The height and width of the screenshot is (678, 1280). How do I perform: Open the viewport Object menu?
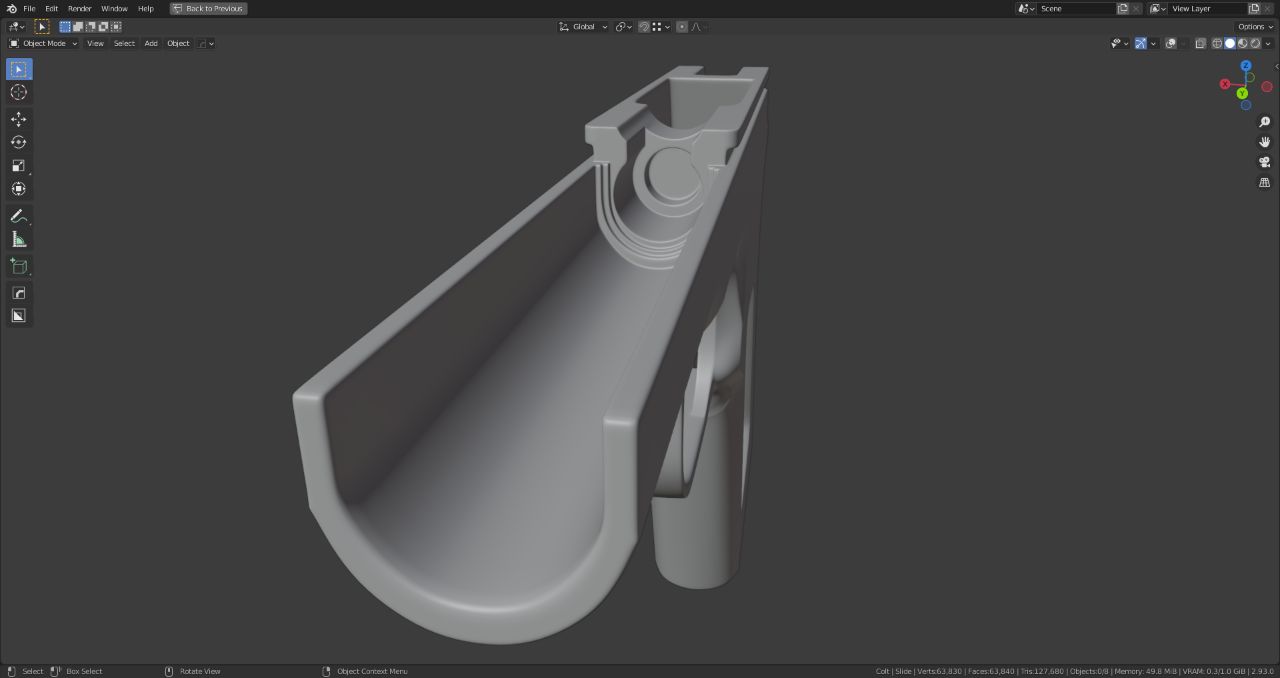tap(178, 43)
